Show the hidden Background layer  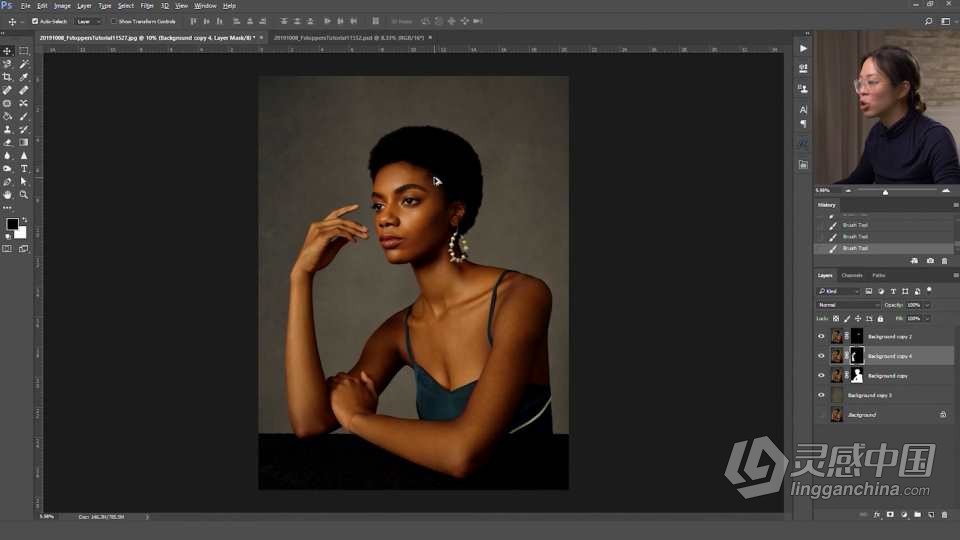821,414
